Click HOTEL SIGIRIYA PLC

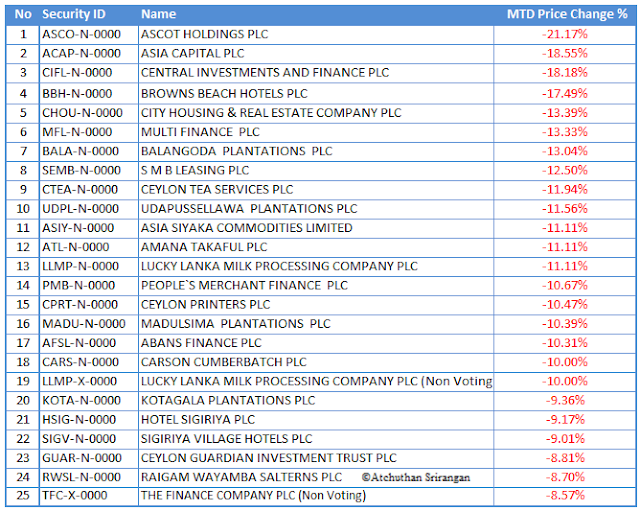pos(198,420)
